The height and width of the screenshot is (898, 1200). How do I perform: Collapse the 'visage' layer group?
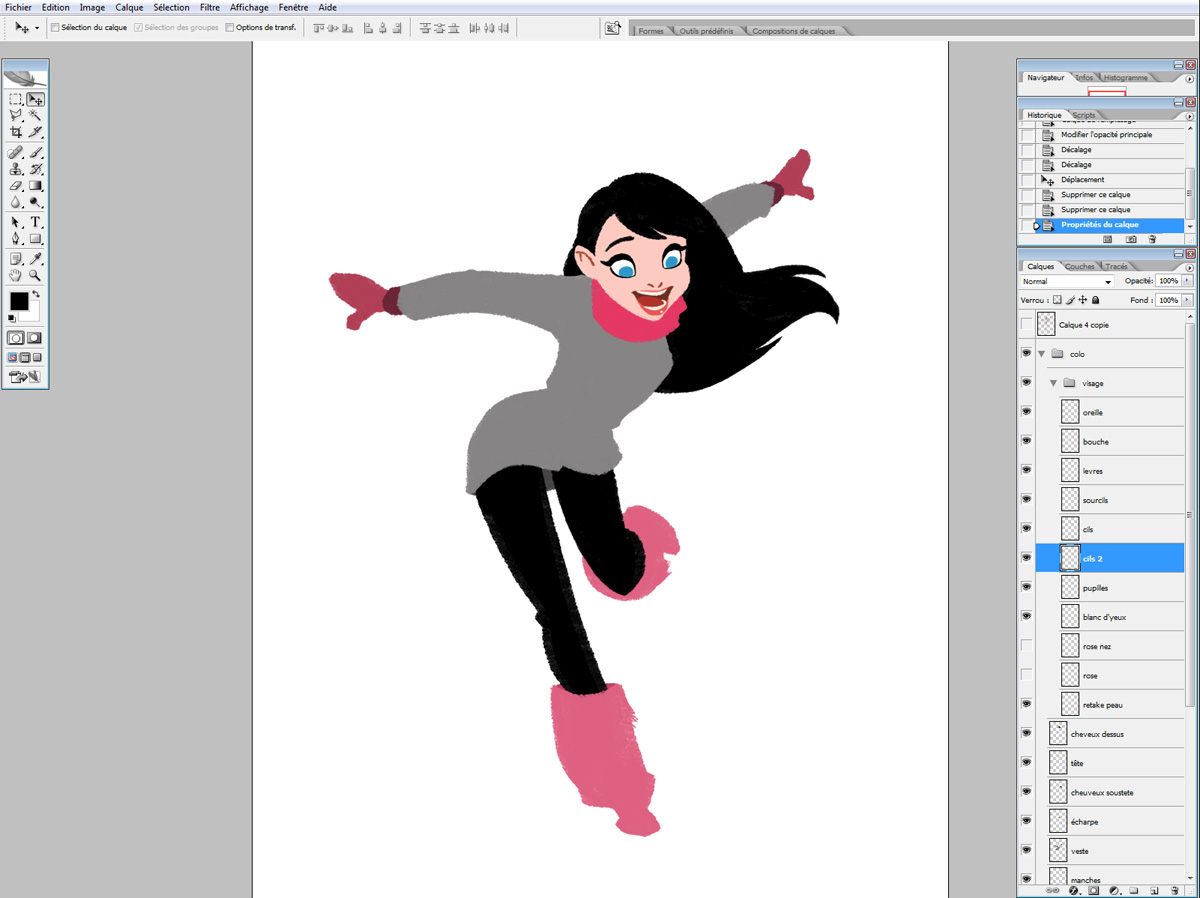coord(1053,383)
